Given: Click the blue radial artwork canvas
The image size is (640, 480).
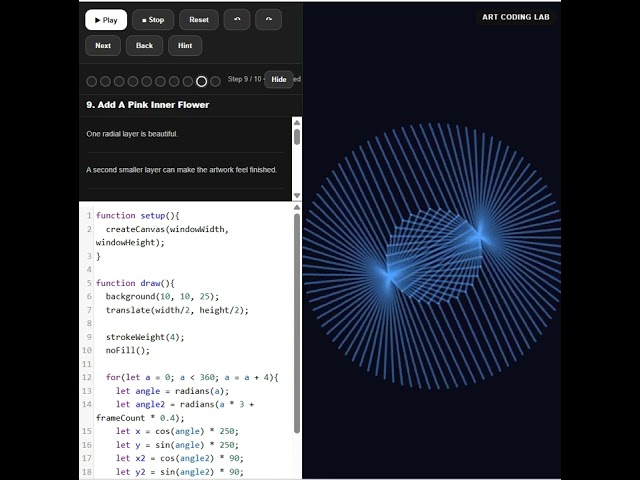Looking at the screenshot, I should pyautogui.click(x=432, y=255).
